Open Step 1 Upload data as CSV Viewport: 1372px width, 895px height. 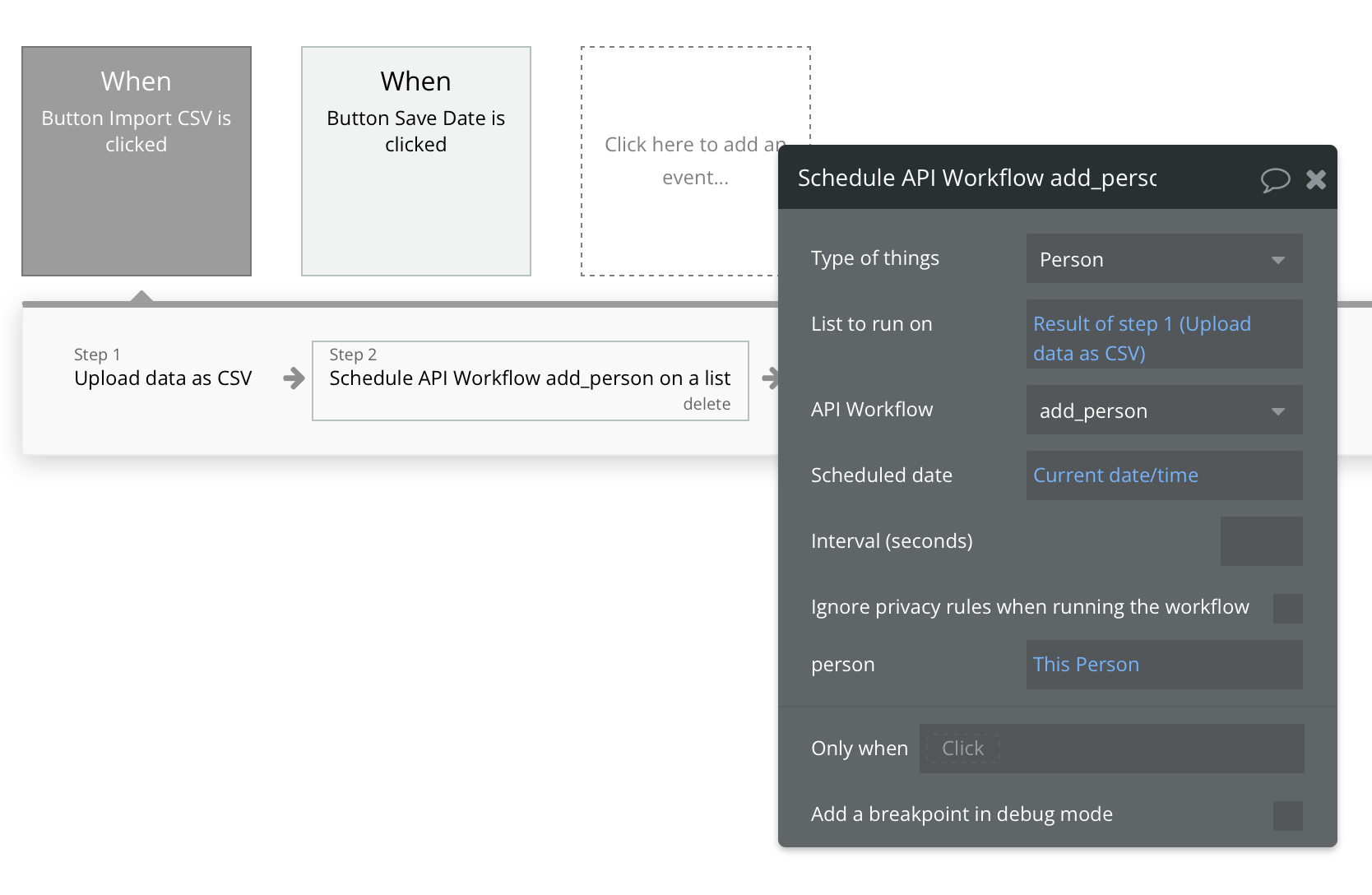pyautogui.click(x=163, y=378)
